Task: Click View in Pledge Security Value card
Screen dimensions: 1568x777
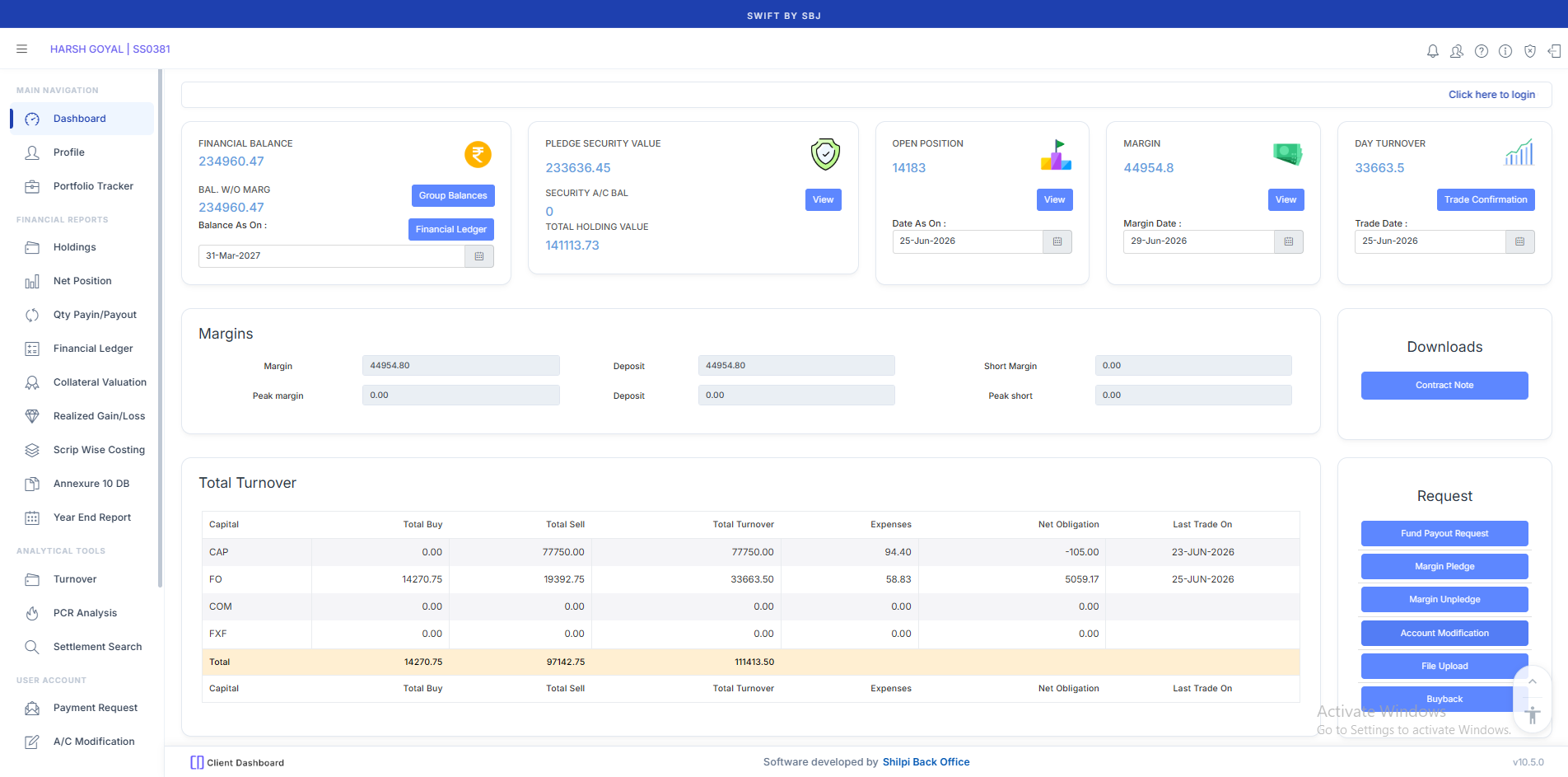Action: [x=824, y=200]
